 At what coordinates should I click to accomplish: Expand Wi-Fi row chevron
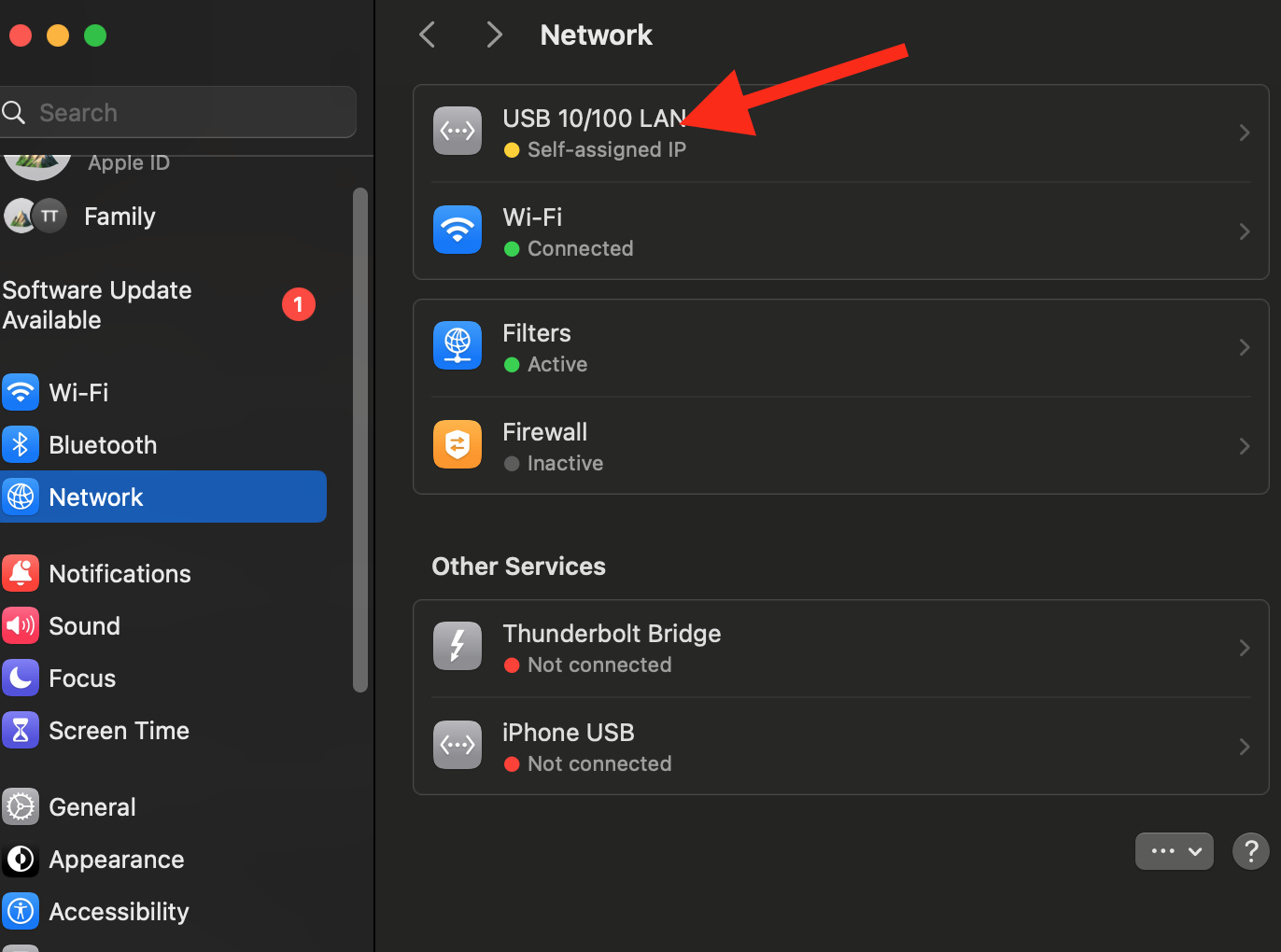pyautogui.click(x=1245, y=231)
